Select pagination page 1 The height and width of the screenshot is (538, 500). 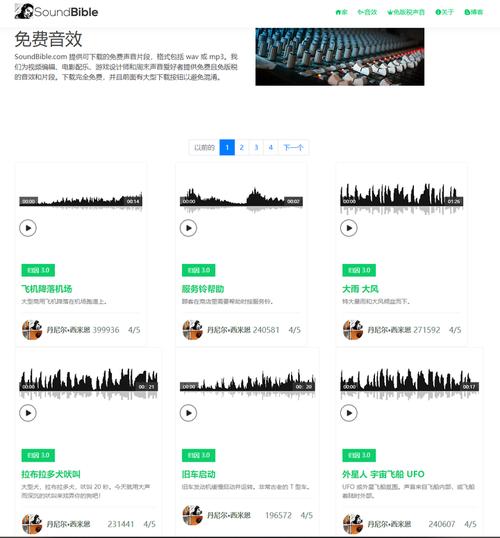point(227,148)
